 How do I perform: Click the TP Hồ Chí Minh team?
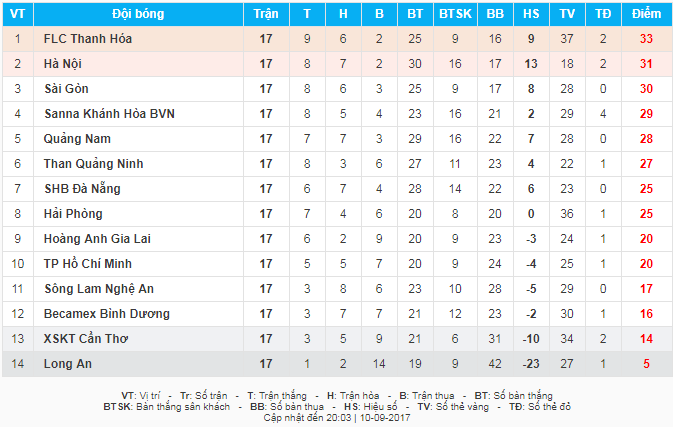[89, 263]
